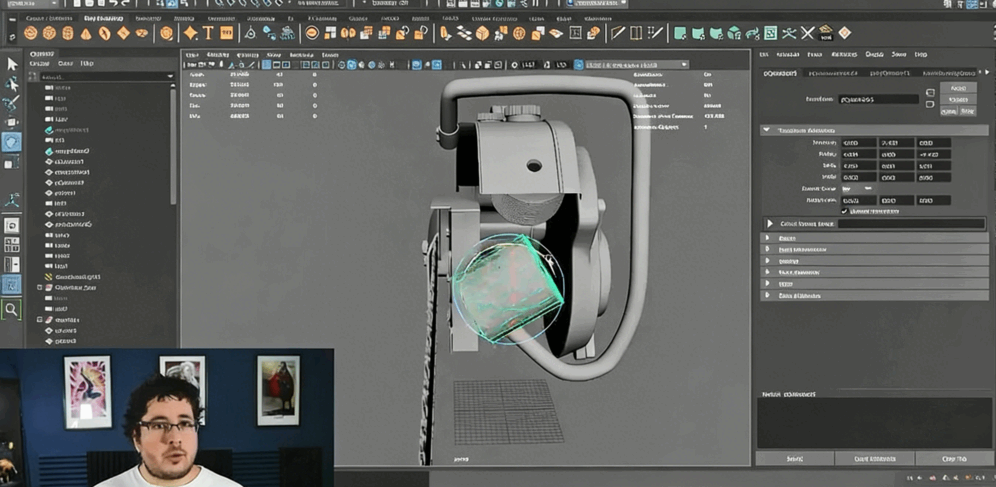
Task: Click the rotate manipulator ring in the viewport
Action: click(508, 289)
